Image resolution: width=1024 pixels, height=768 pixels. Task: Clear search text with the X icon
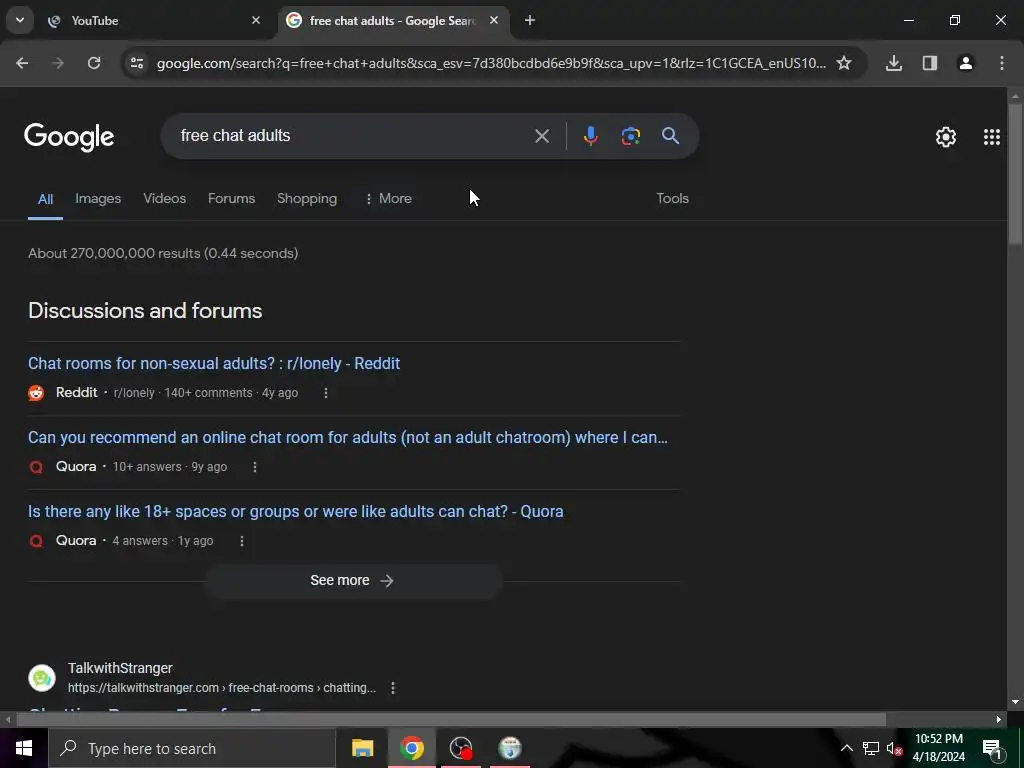tap(541, 136)
